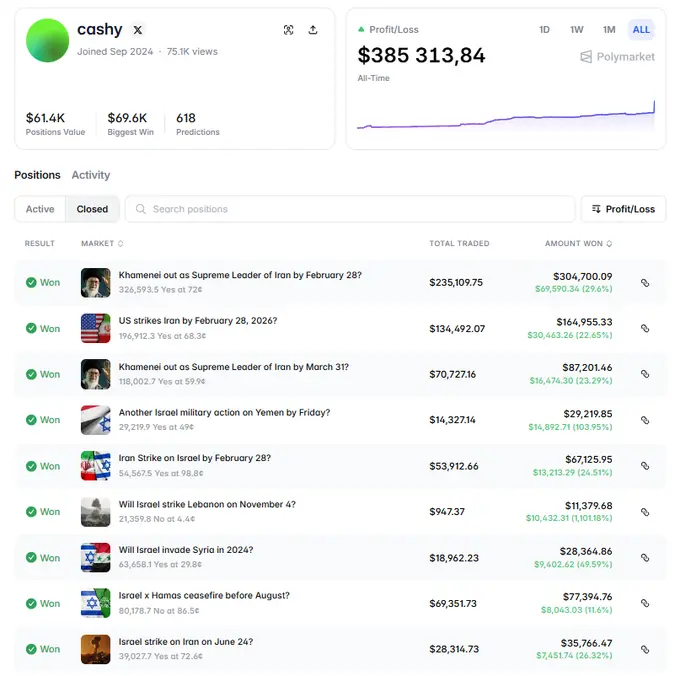The height and width of the screenshot is (676, 680).
Task: Click June 24 strike thumbnail
Action: click(x=95, y=649)
